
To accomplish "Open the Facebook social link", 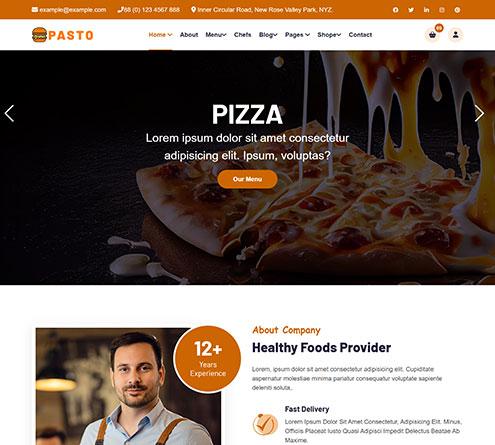I will click(395, 10).
